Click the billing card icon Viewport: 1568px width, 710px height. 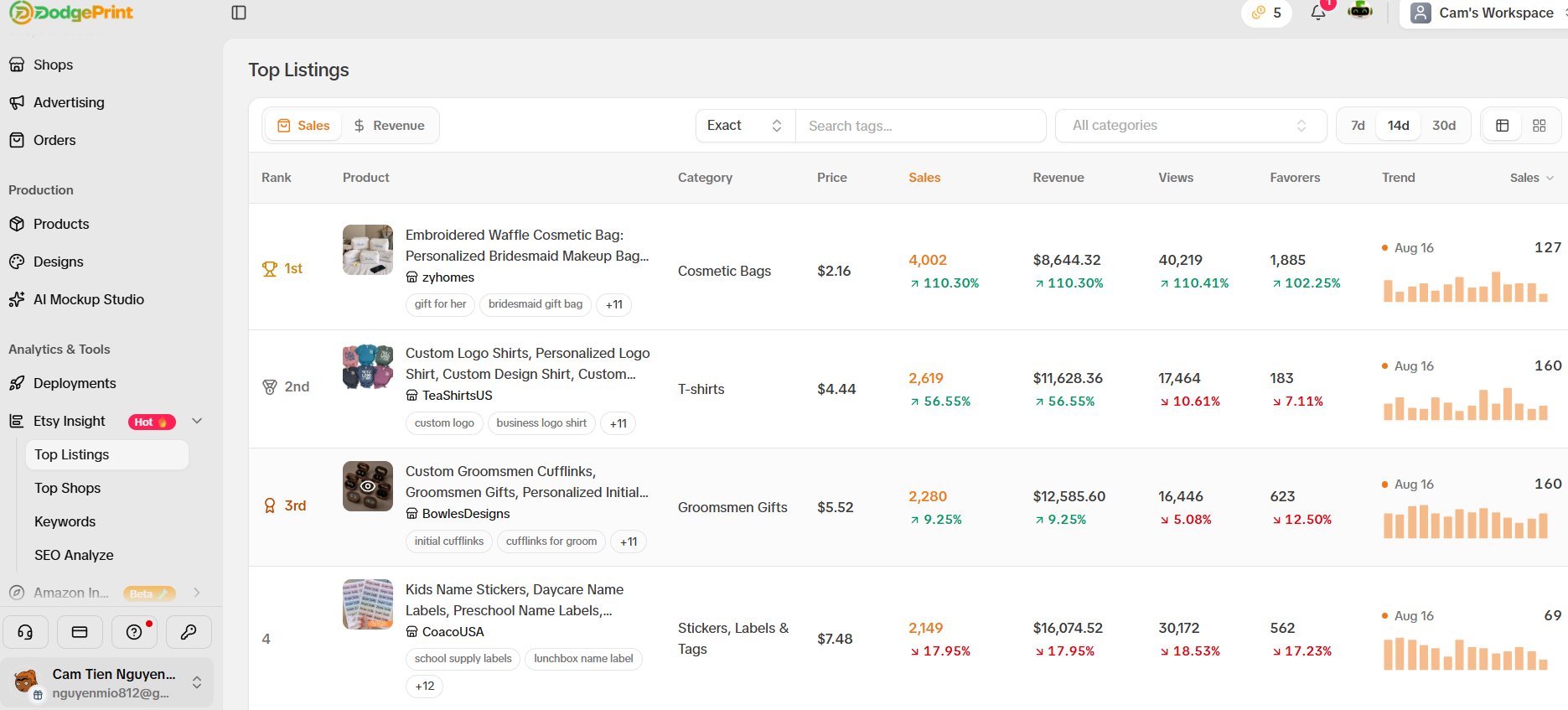(x=80, y=632)
